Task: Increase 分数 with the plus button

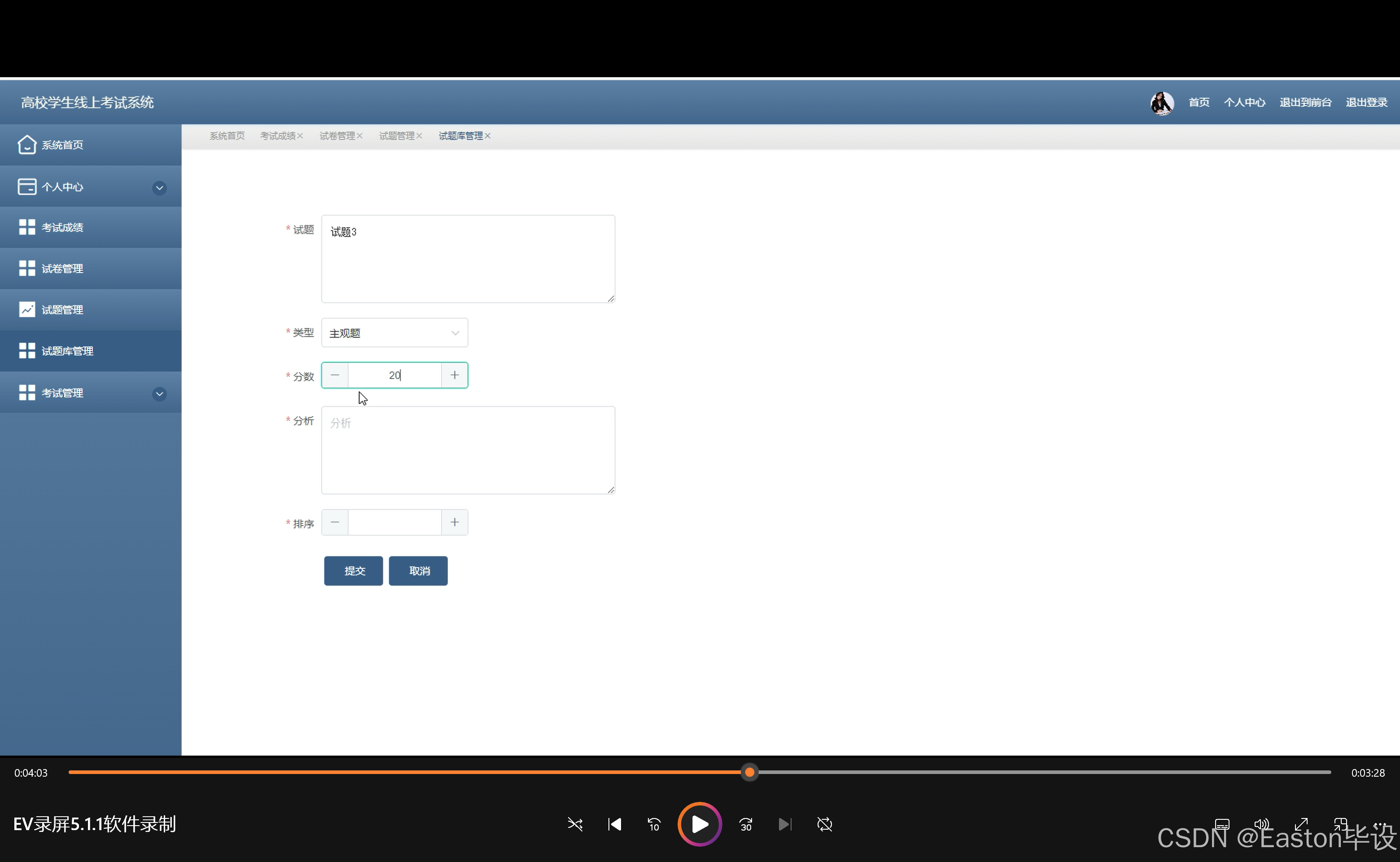Action: pyautogui.click(x=454, y=375)
